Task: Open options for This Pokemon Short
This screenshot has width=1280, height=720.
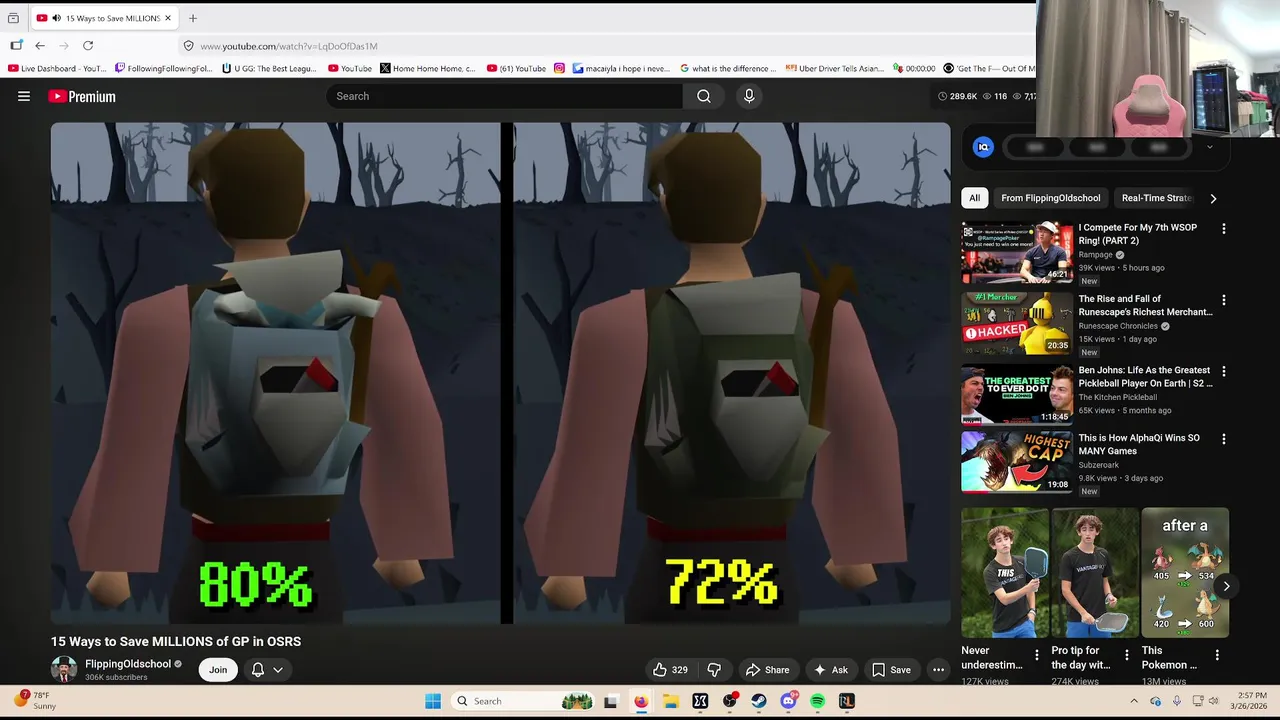Action: pyautogui.click(x=1216, y=656)
